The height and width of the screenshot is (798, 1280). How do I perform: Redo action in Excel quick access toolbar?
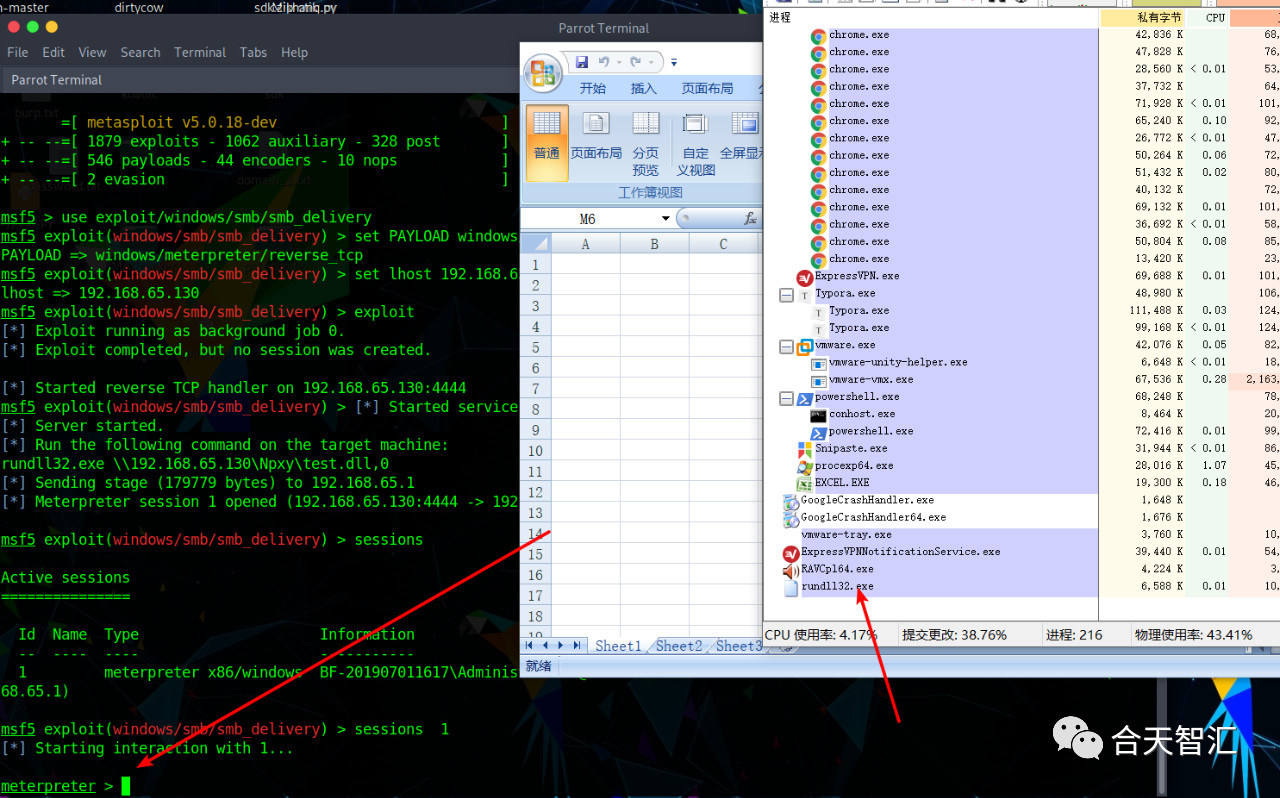pos(635,62)
